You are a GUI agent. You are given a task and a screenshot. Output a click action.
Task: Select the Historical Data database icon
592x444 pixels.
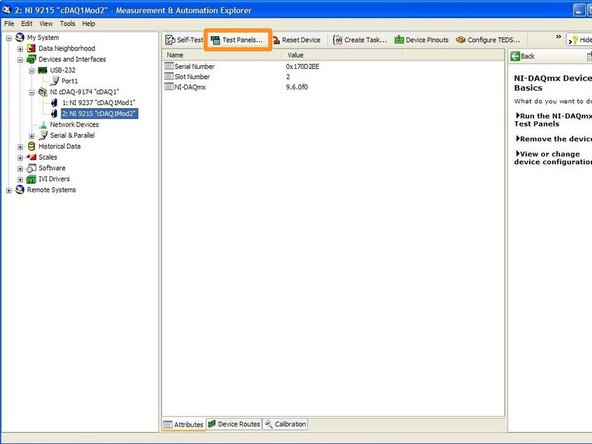coord(31,146)
